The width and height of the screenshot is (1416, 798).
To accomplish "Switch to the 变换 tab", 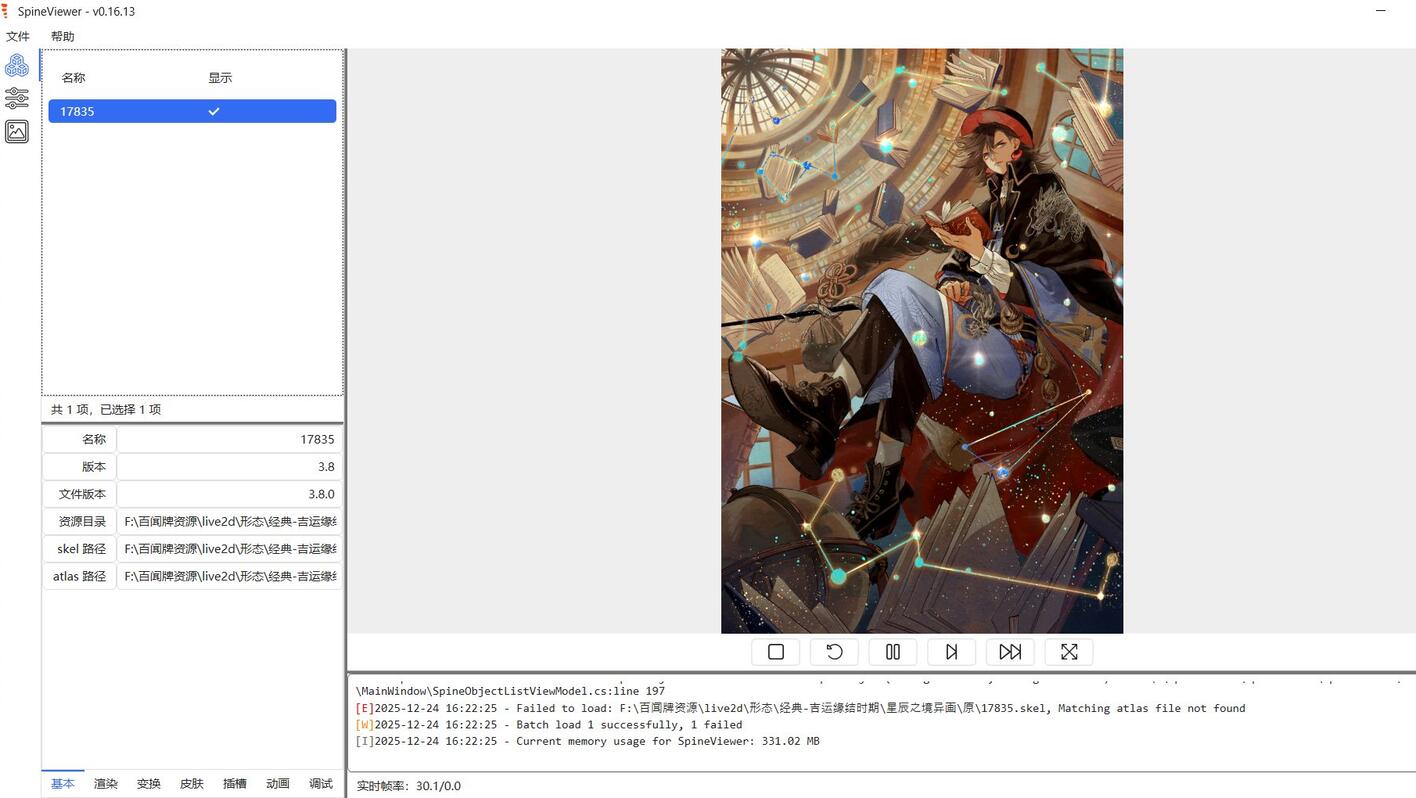I will [x=149, y=784].
